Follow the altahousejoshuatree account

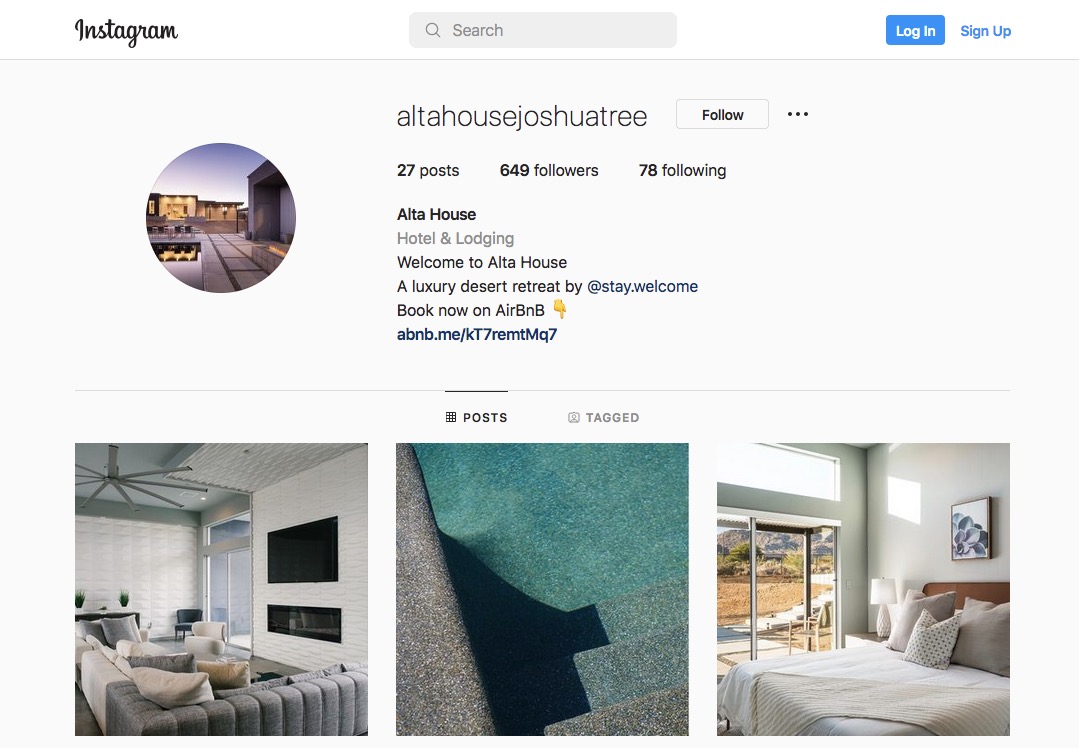(722, 114)
